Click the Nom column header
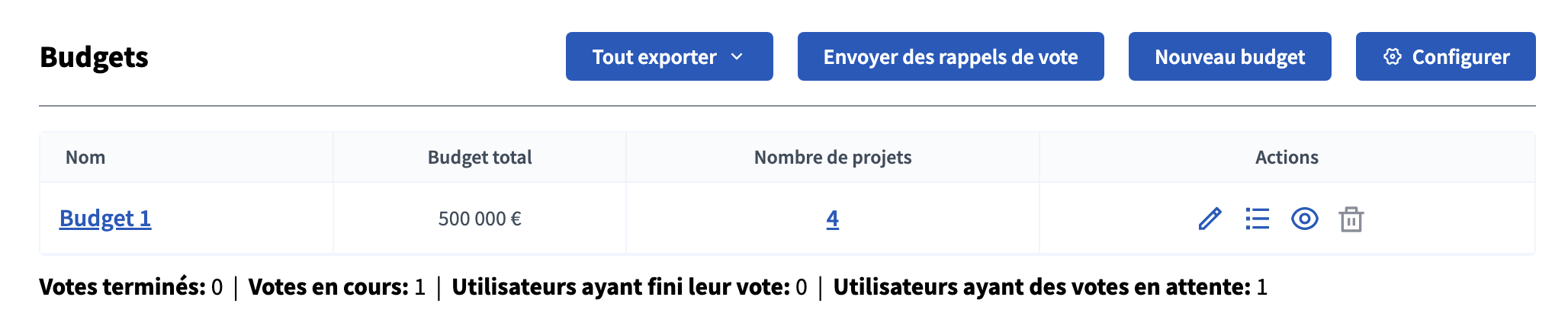 tap(85, 158)
